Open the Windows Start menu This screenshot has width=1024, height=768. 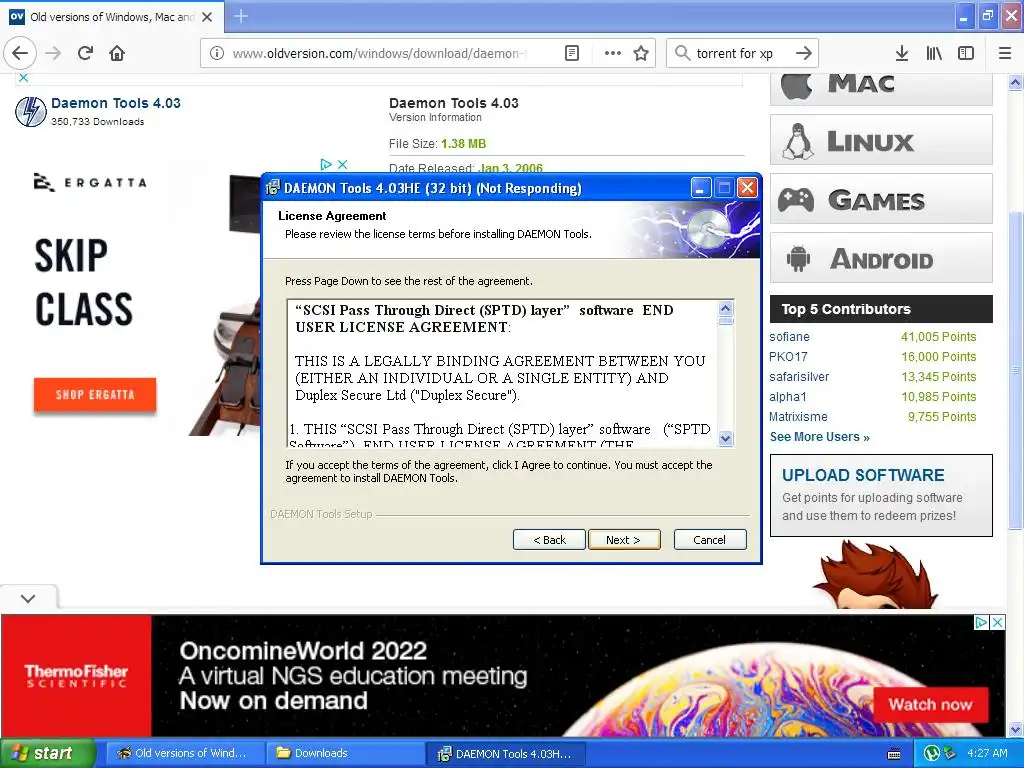point(47,753)
